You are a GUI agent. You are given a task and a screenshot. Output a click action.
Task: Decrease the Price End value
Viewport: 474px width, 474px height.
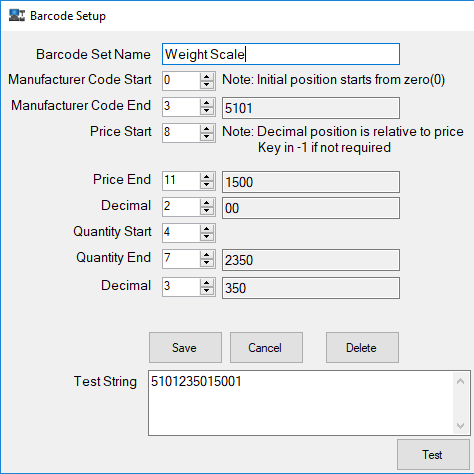[207, 185]
